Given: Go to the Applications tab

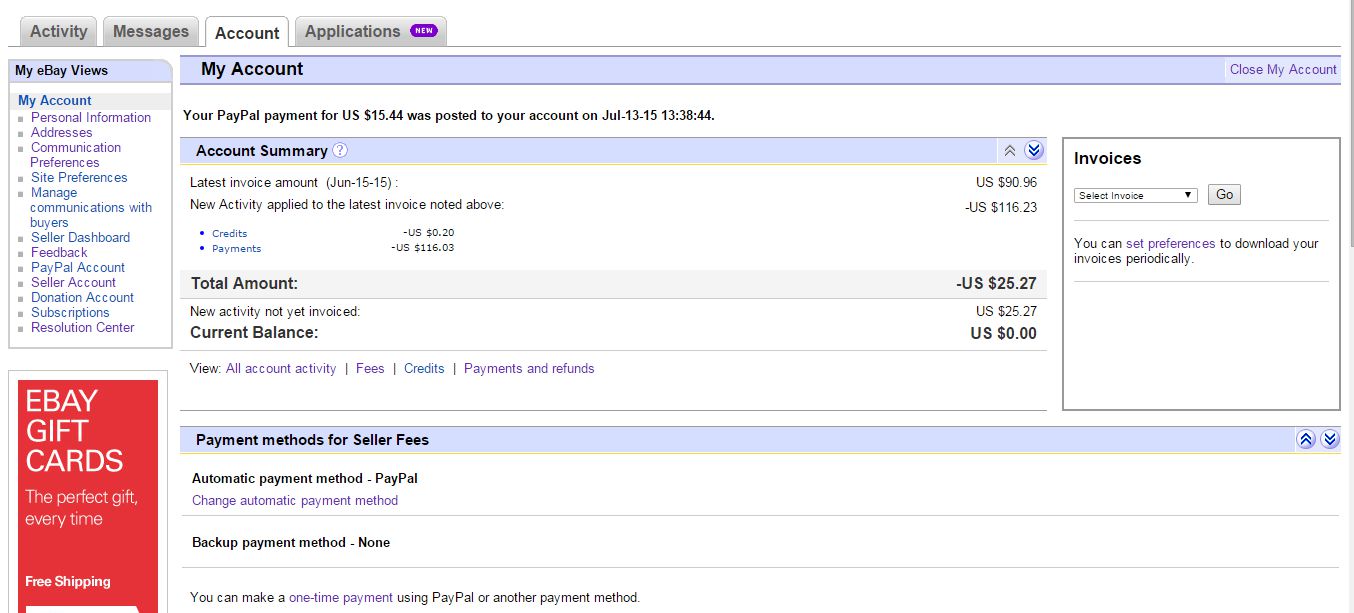Looking at the screenshot, I should point(370,31).
